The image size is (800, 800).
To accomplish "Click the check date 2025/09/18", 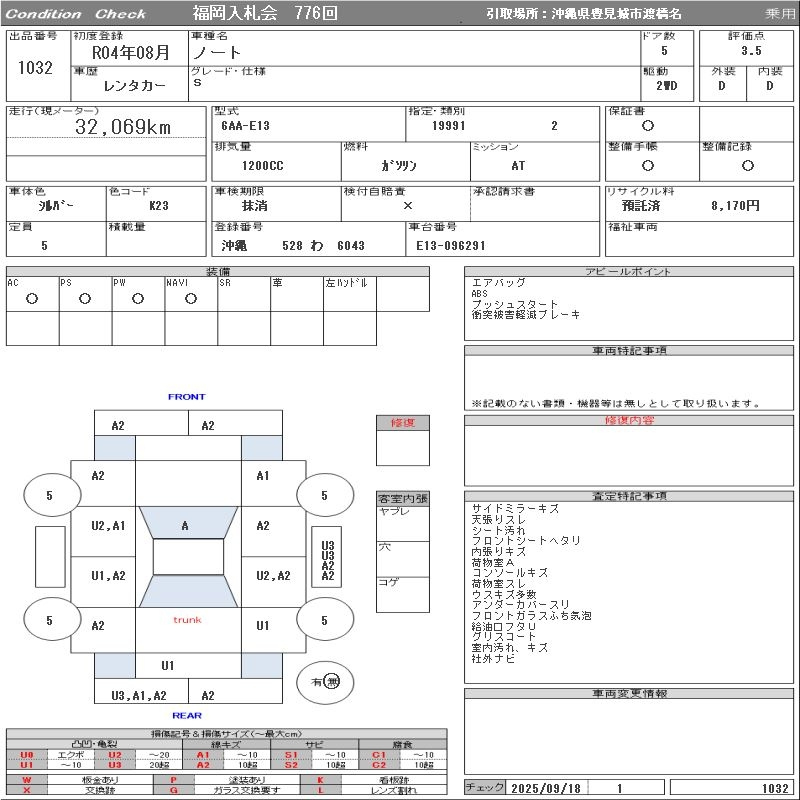I will (545, 788).
